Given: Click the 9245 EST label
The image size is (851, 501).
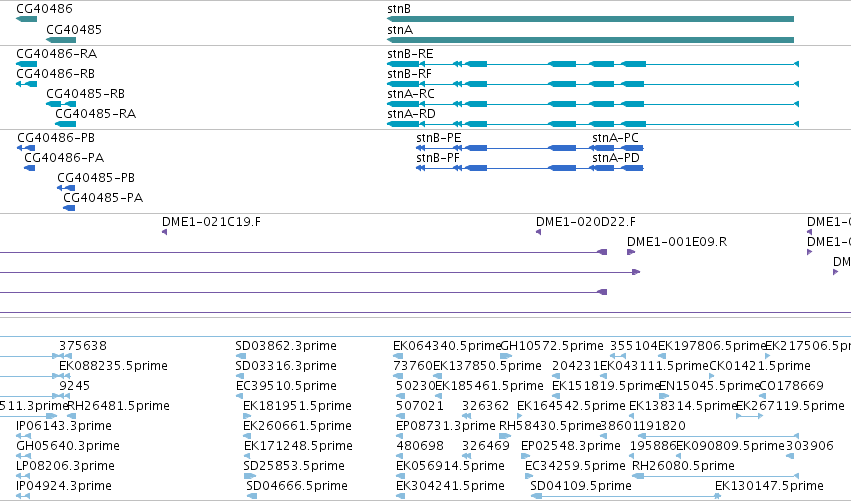Looking at the screenshot, I should [x=74, y=385].
